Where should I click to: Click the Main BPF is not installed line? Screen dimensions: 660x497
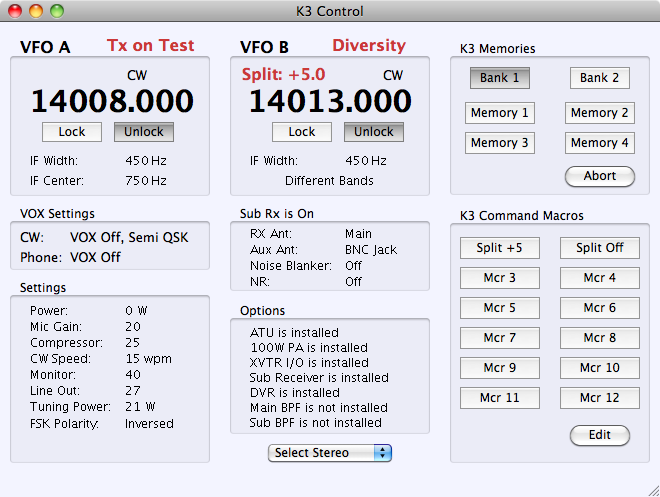coord(319,408)
